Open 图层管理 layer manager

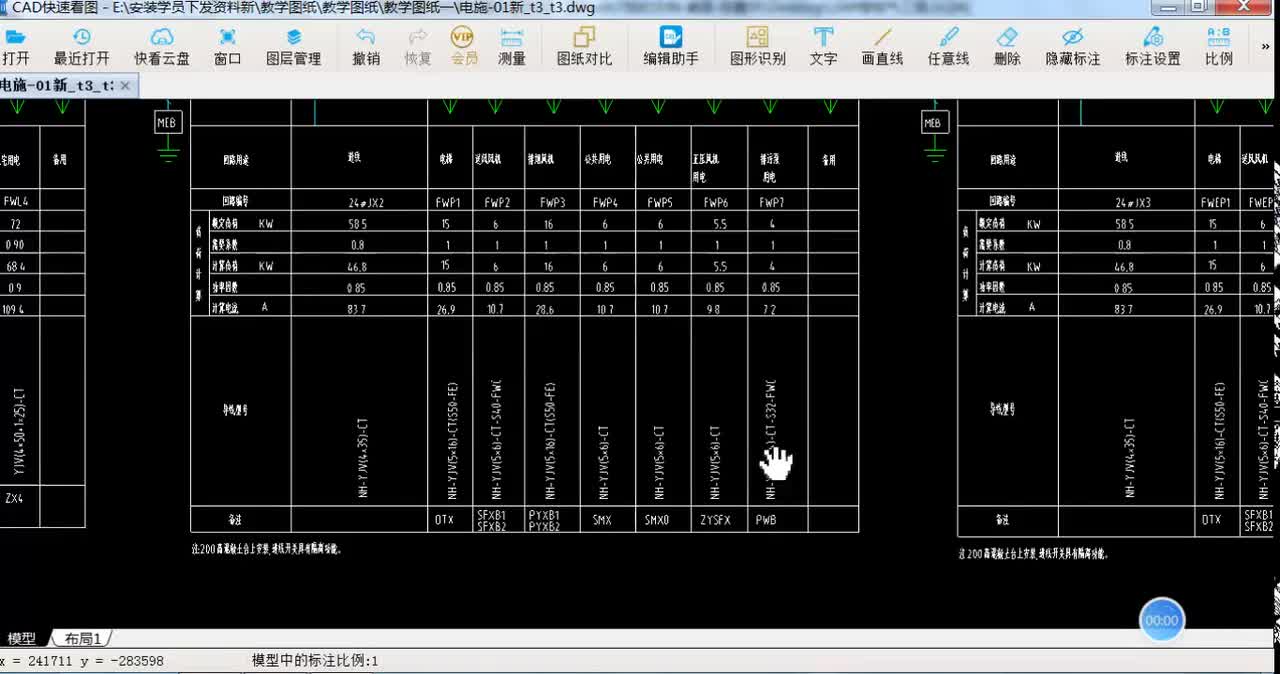tap(294, 47)
